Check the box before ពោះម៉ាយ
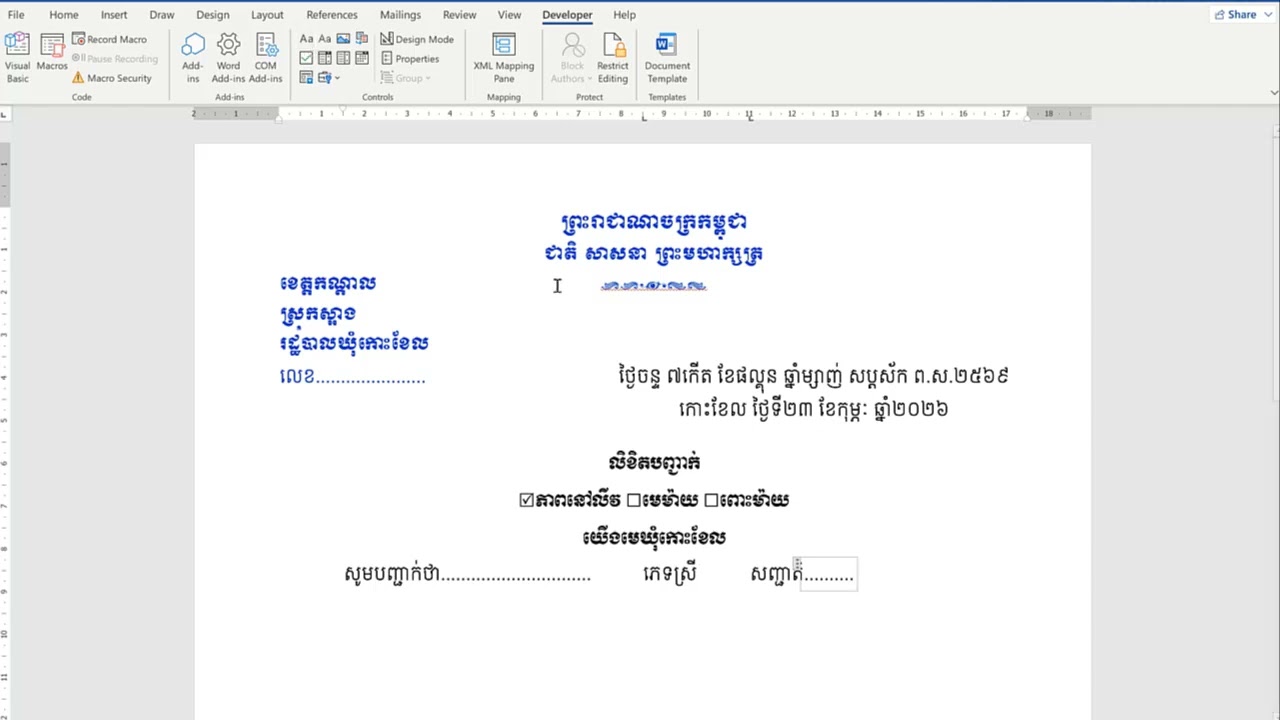The width and height of the screenshot is (1280, 720). point(711,500)
